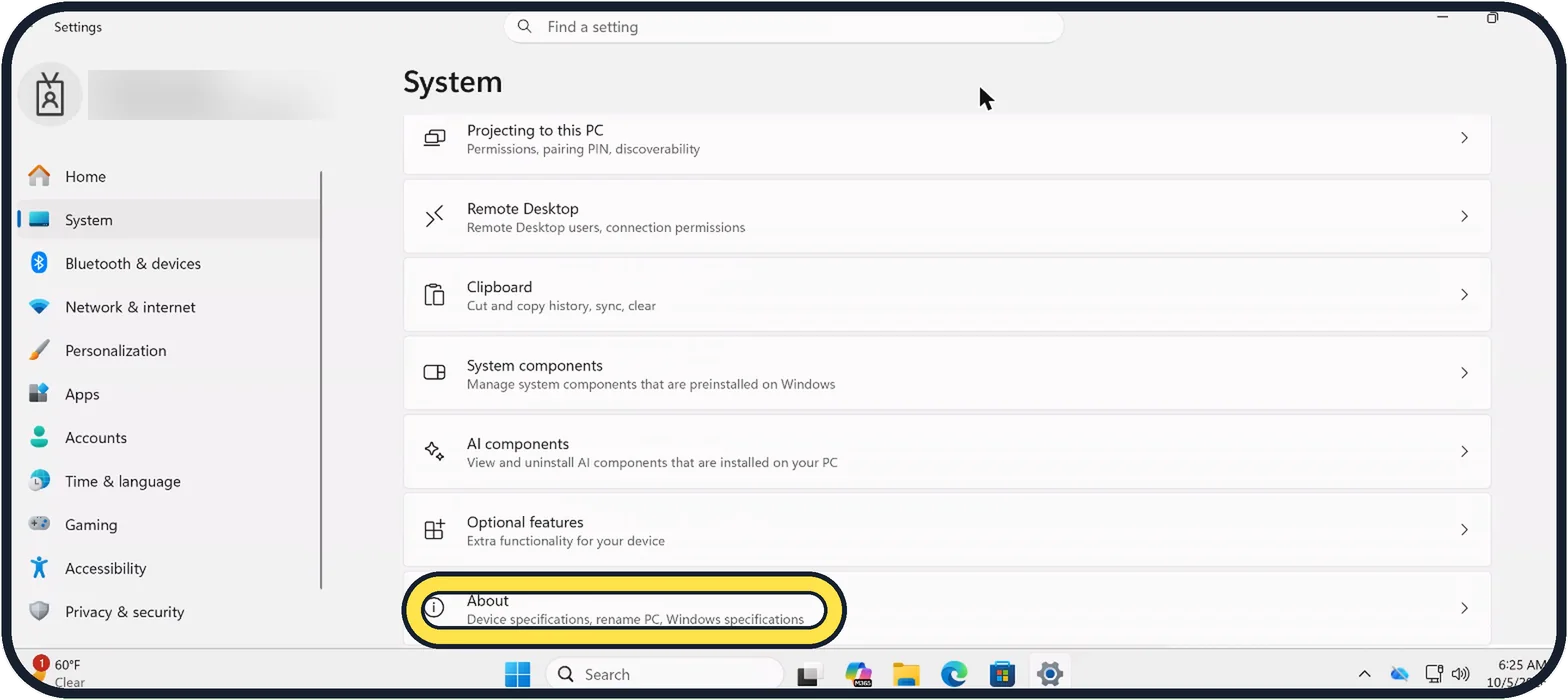Image resolution: width=1568 pixels, height=700 pixels.
Task: Click 'Permissions, pairing PIN, discoverability' text
Action: coord(583,150)
